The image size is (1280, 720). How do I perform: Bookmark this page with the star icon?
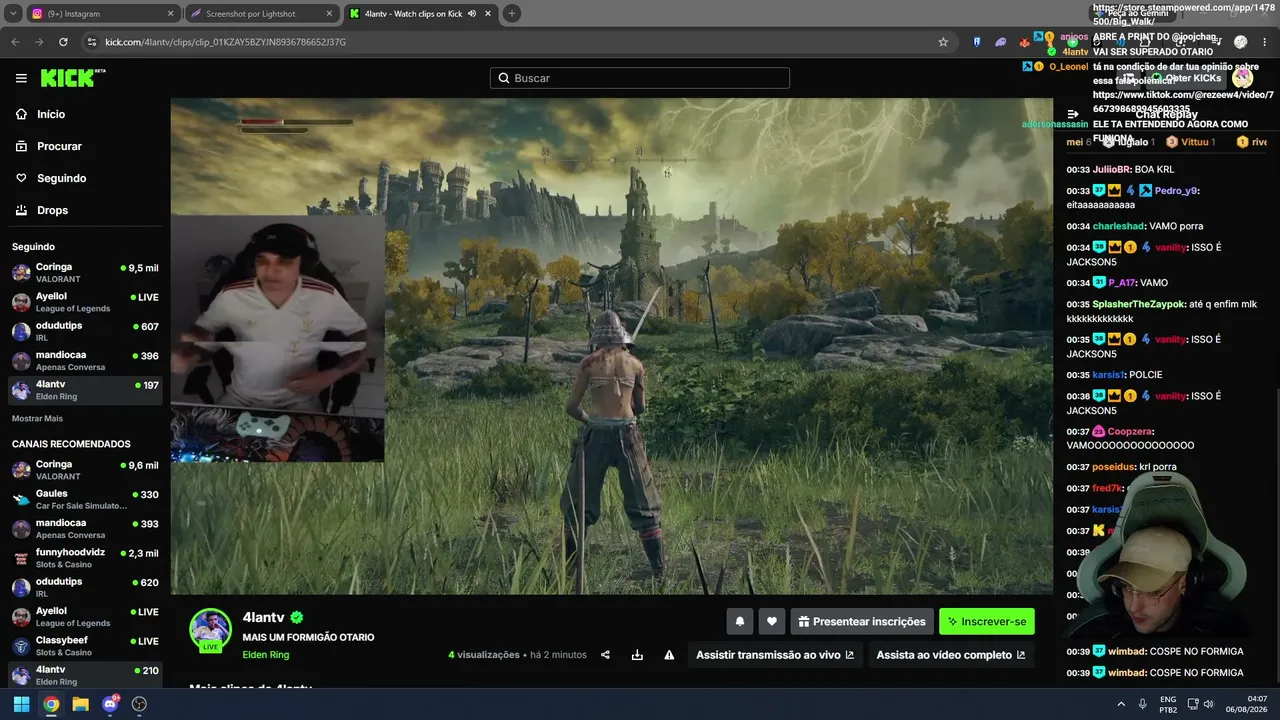943,42
